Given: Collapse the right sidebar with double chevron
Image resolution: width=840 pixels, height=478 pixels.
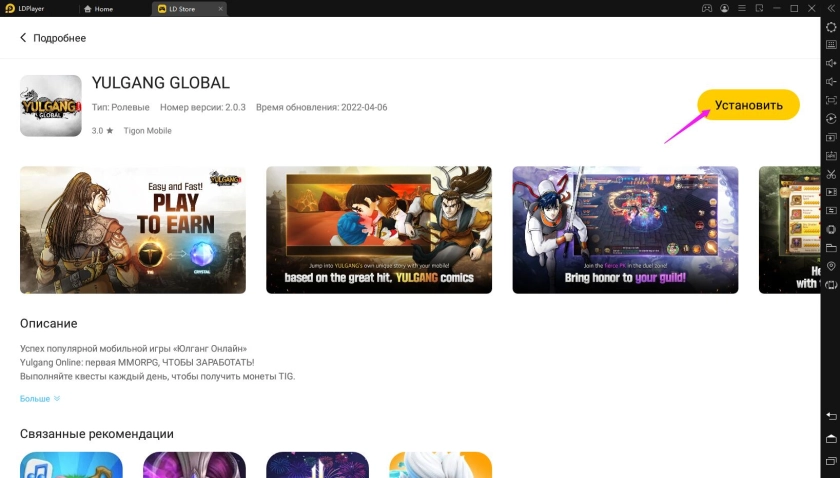Looking at the screenshot, I should point(831,9).
